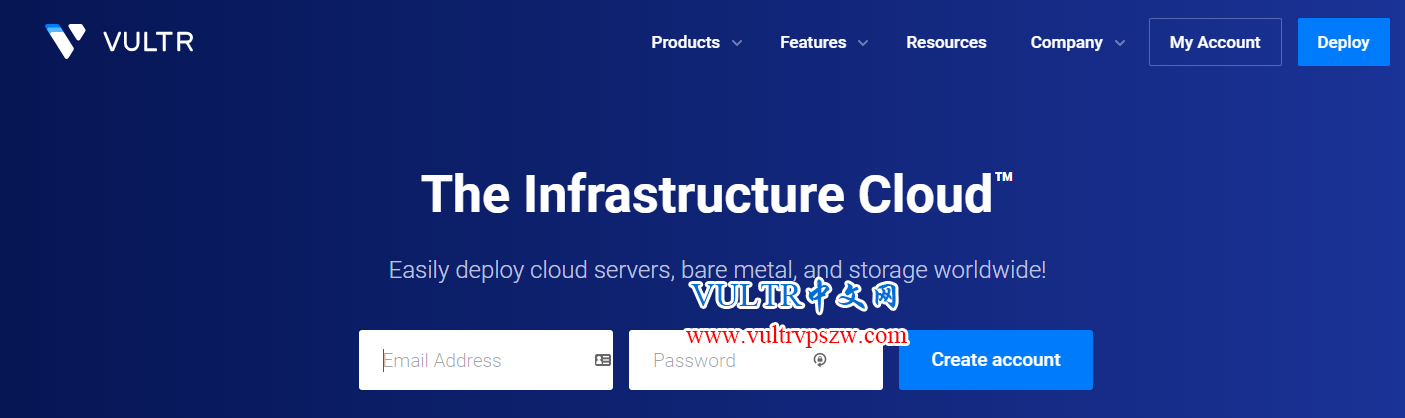Open My Account
Screen dimensions: 1405x418
1215,42
